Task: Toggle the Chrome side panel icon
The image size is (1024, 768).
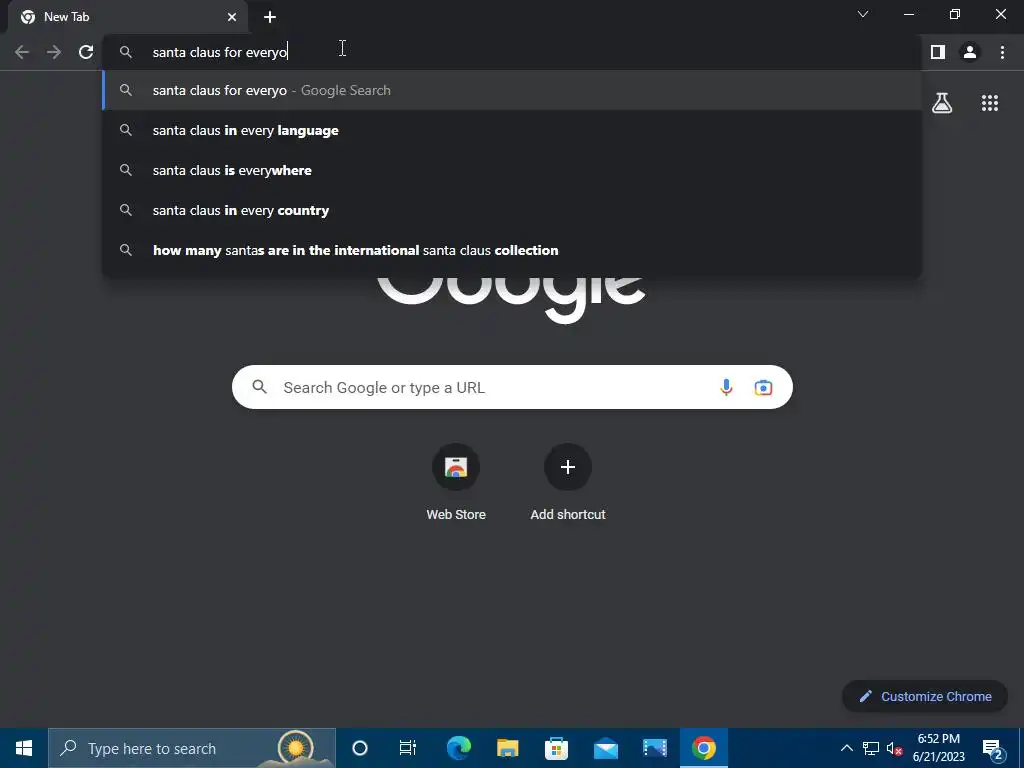Action: point(938,52)
